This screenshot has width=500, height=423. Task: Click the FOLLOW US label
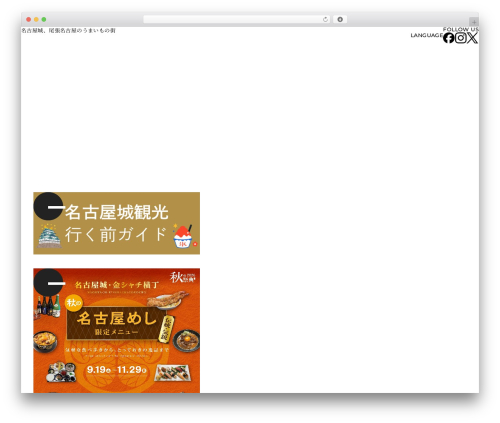coord(461,29)
